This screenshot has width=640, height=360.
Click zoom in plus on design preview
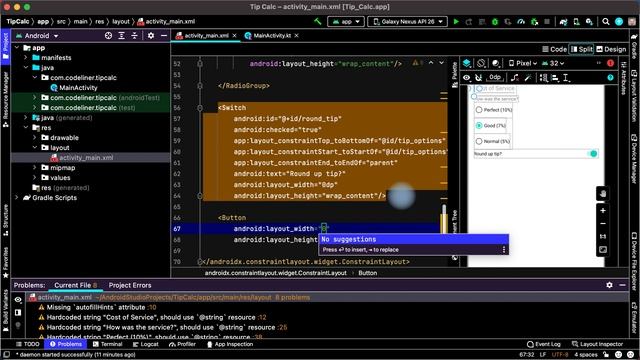[602, 211]
